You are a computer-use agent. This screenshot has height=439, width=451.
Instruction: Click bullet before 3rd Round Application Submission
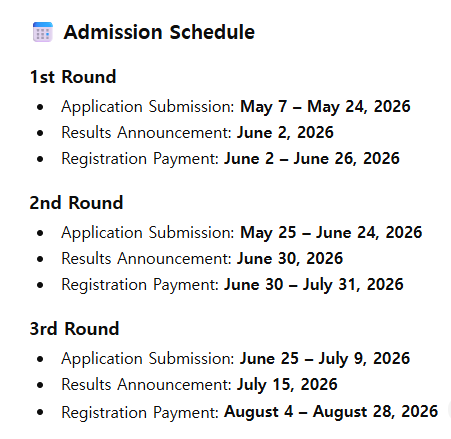click(x=40, y=359)
